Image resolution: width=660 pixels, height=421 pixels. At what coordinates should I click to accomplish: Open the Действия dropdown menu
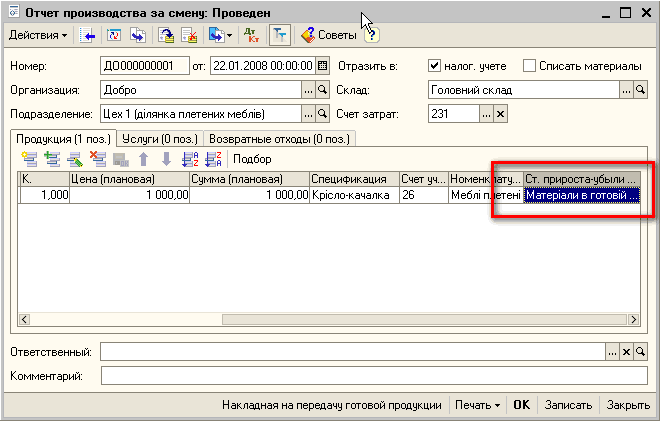coord(38,35)
